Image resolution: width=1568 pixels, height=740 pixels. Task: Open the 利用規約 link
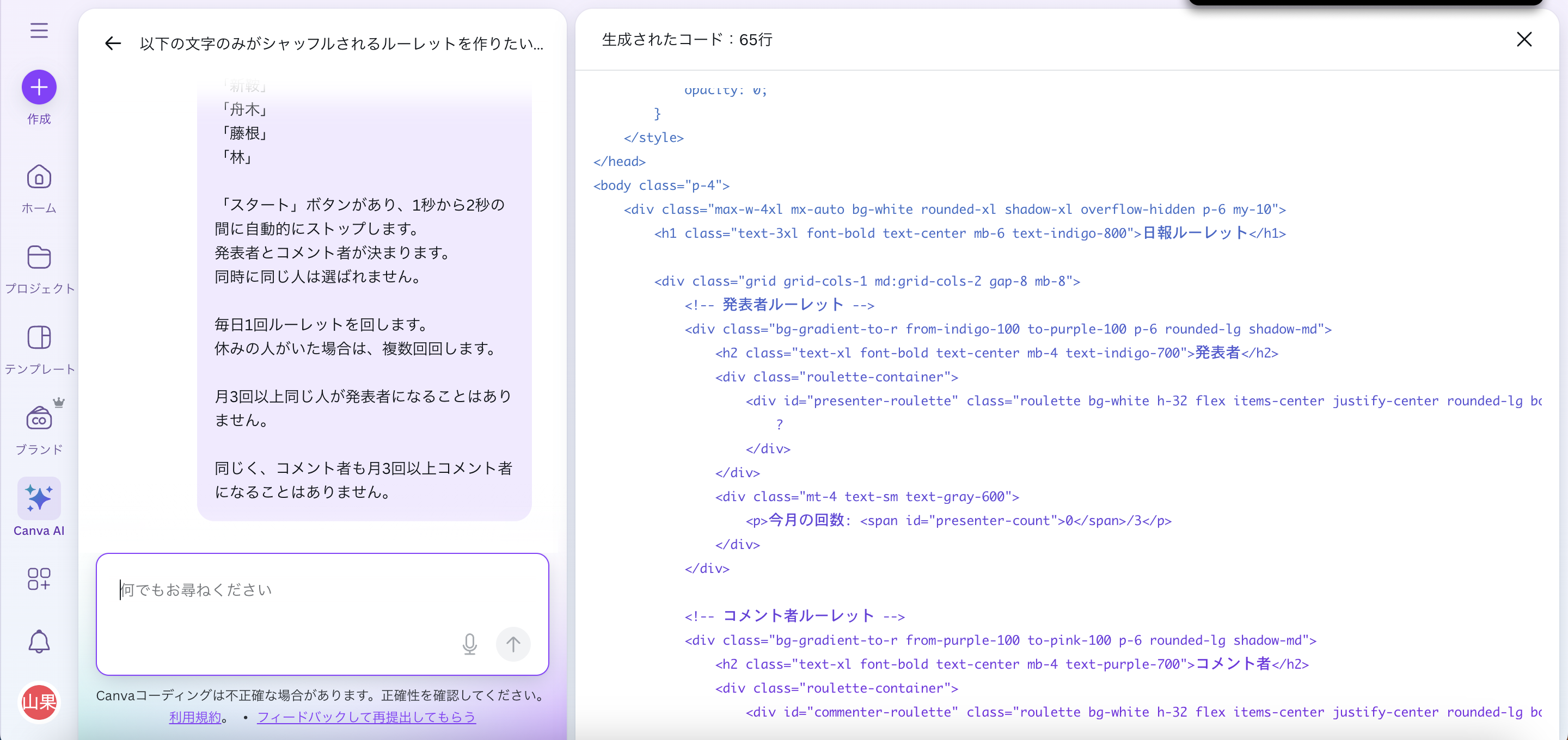[x=195, y=718]
